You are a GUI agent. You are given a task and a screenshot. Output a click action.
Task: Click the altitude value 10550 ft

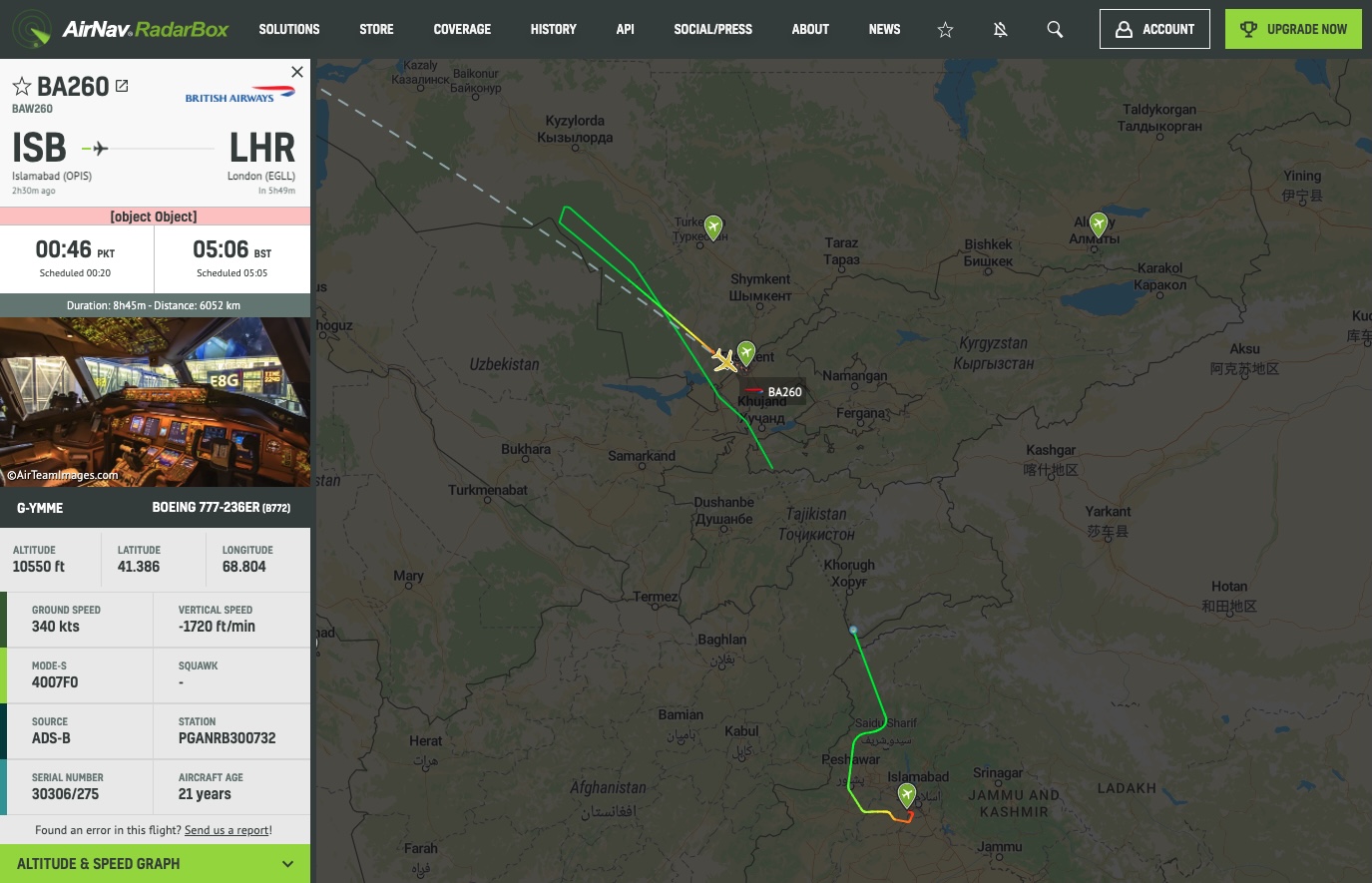pyautogui.click(x=39, y=567)
